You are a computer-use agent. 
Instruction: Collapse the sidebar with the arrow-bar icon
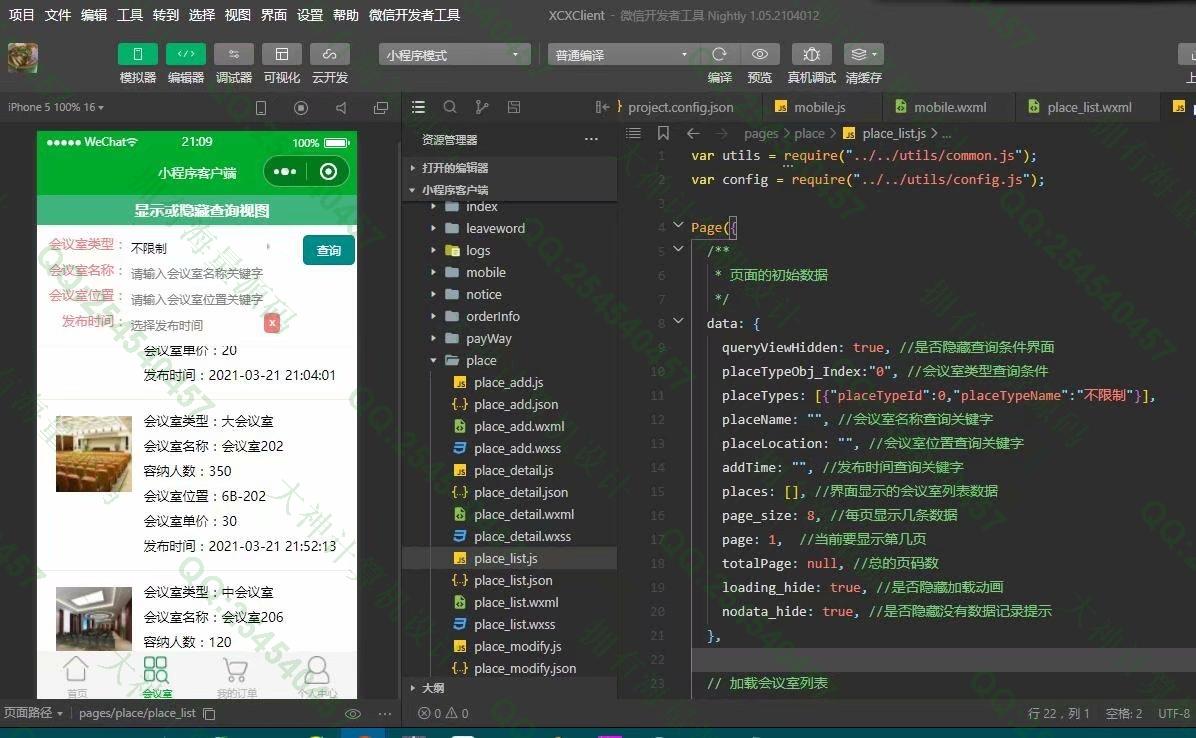tap(602, 107)
